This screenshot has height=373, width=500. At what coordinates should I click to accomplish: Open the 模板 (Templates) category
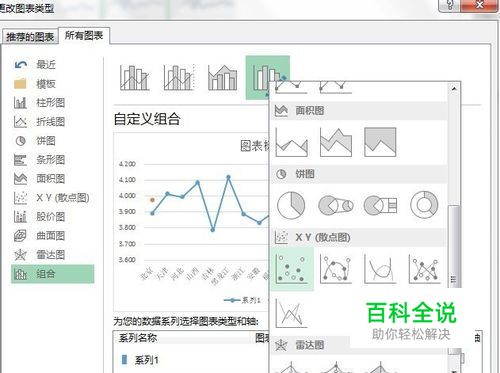[x=53, y=84]
